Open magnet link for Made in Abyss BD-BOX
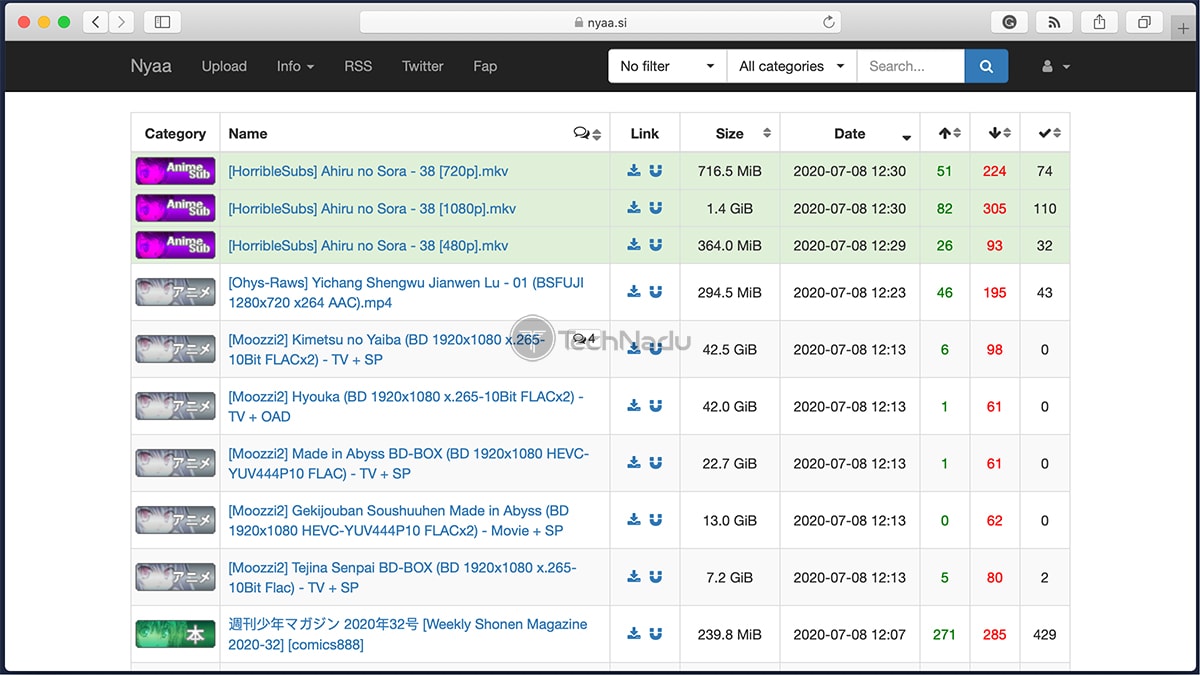The image size is (1200, 675). pyautogui.click(x=656, y=463)
